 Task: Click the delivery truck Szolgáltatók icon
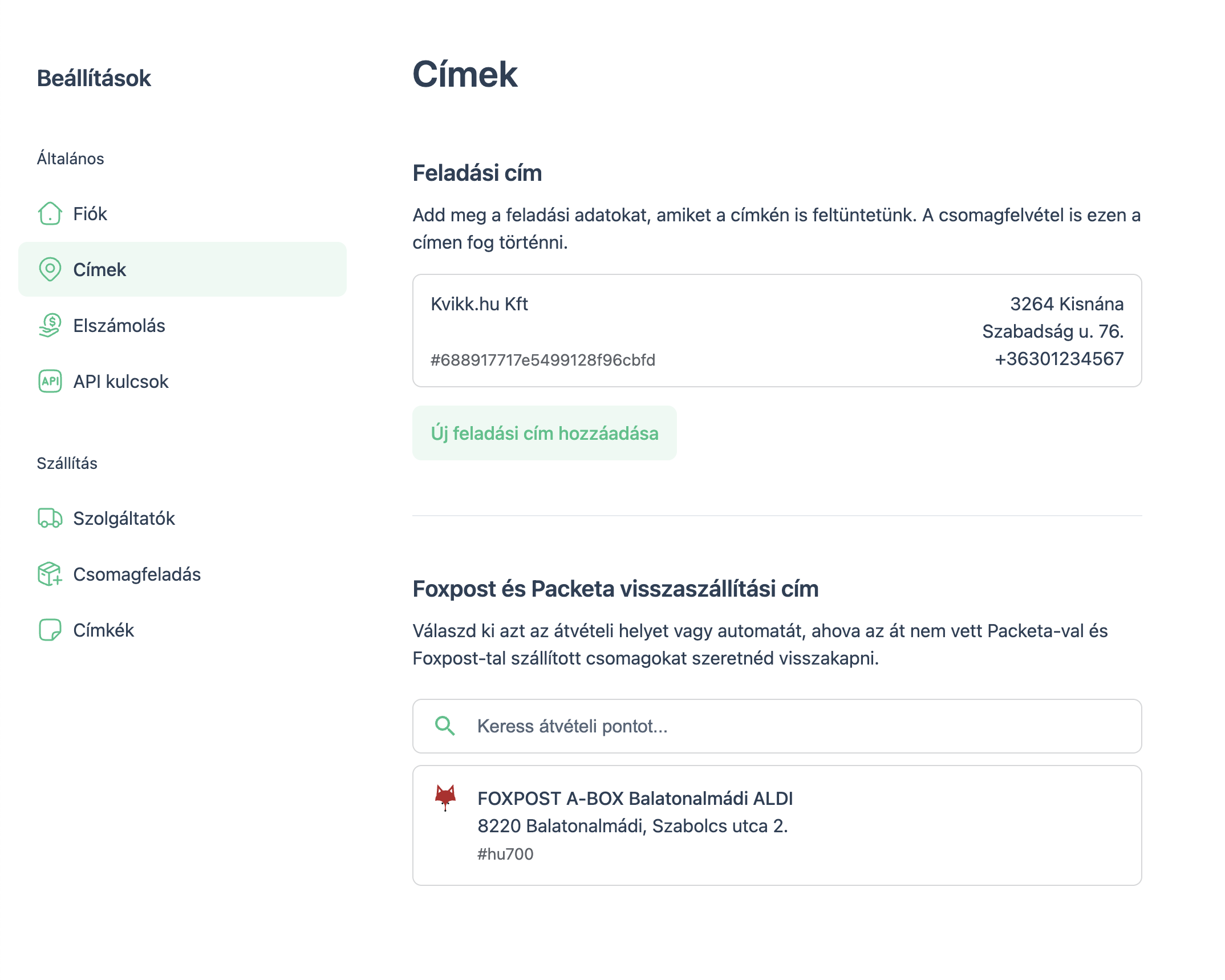pyautogui.click(x=50, y=518)
